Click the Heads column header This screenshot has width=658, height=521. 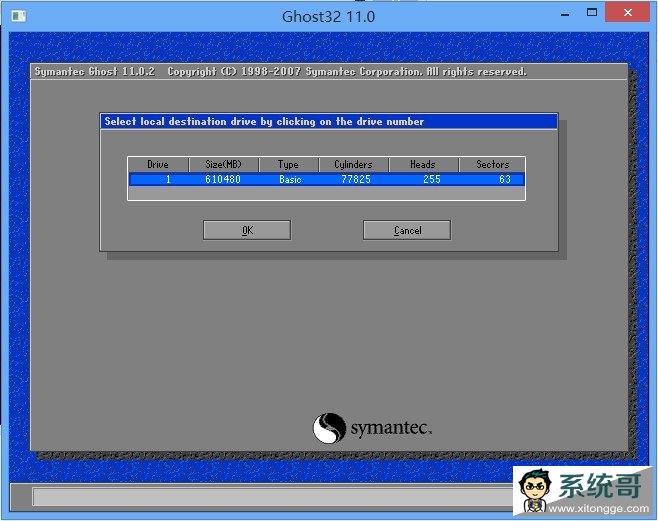pyautogui.click(x=423, y=164)
